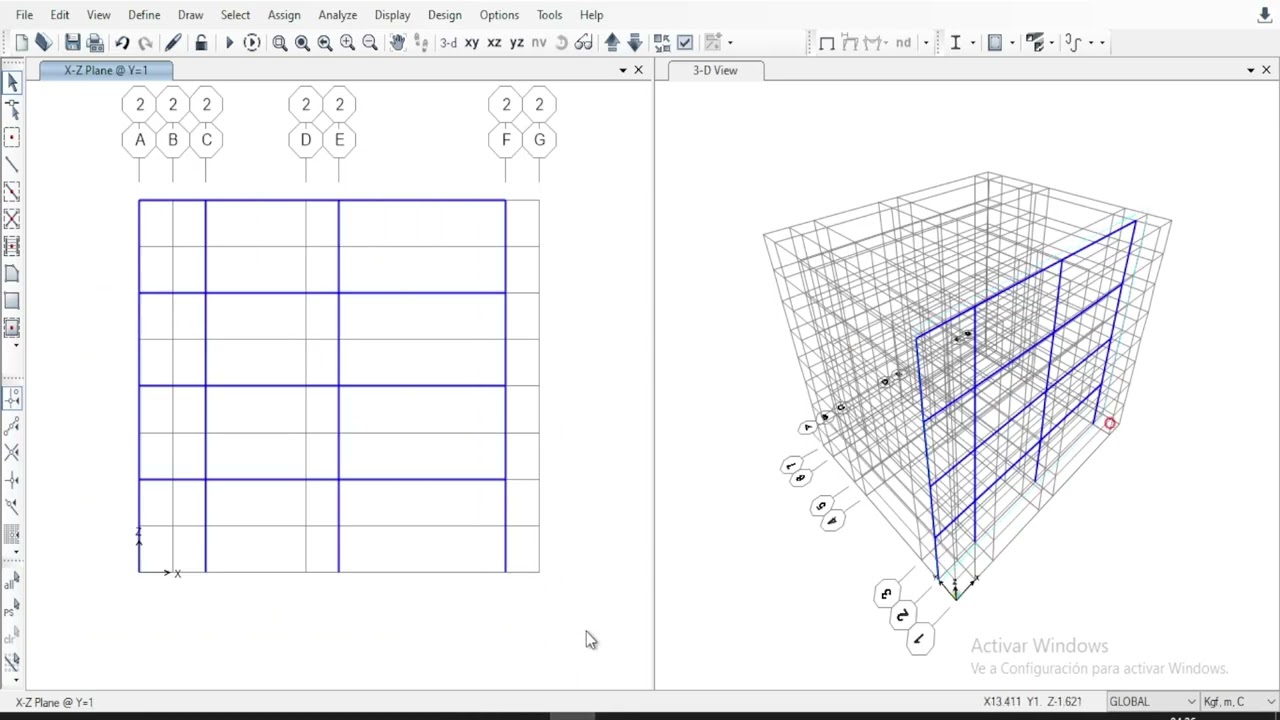Viewport: 1280px width, 720px height.
Task: Select pointer tool in side toolbar
Action: (x=12, y=83)
